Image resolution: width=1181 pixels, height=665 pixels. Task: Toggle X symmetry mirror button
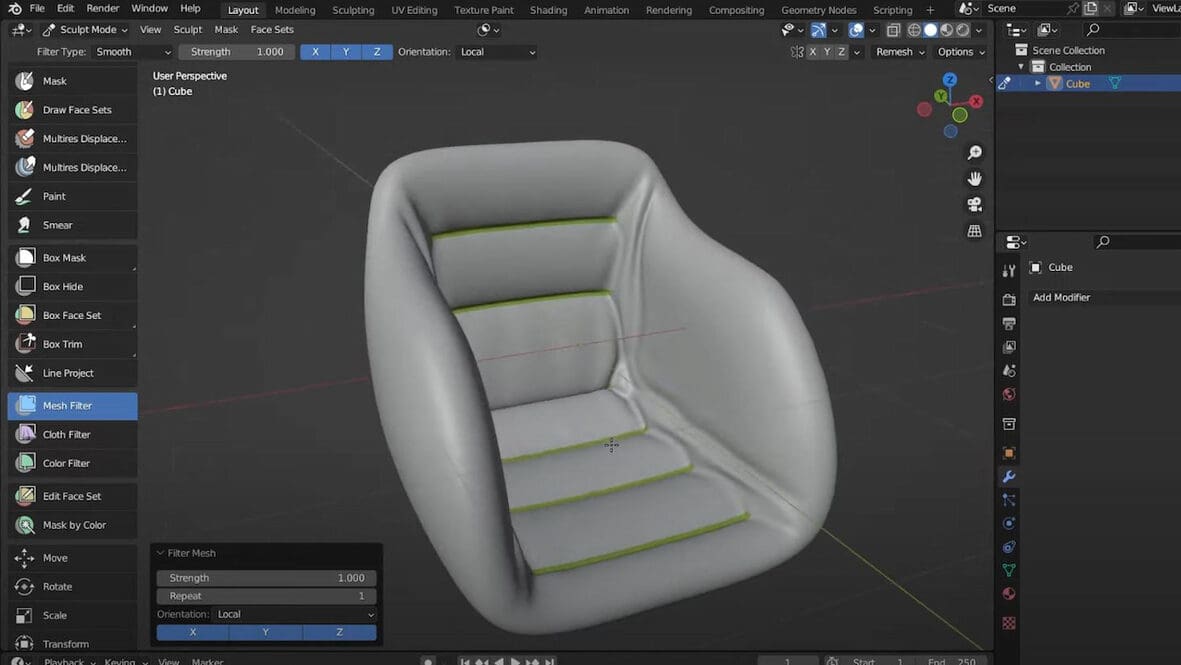pos(812,52)
